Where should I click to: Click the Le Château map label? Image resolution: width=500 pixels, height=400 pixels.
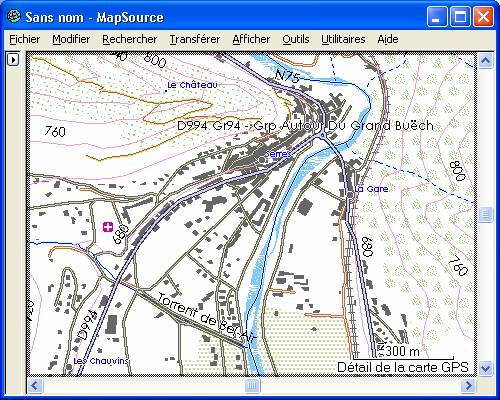[192, 85]
